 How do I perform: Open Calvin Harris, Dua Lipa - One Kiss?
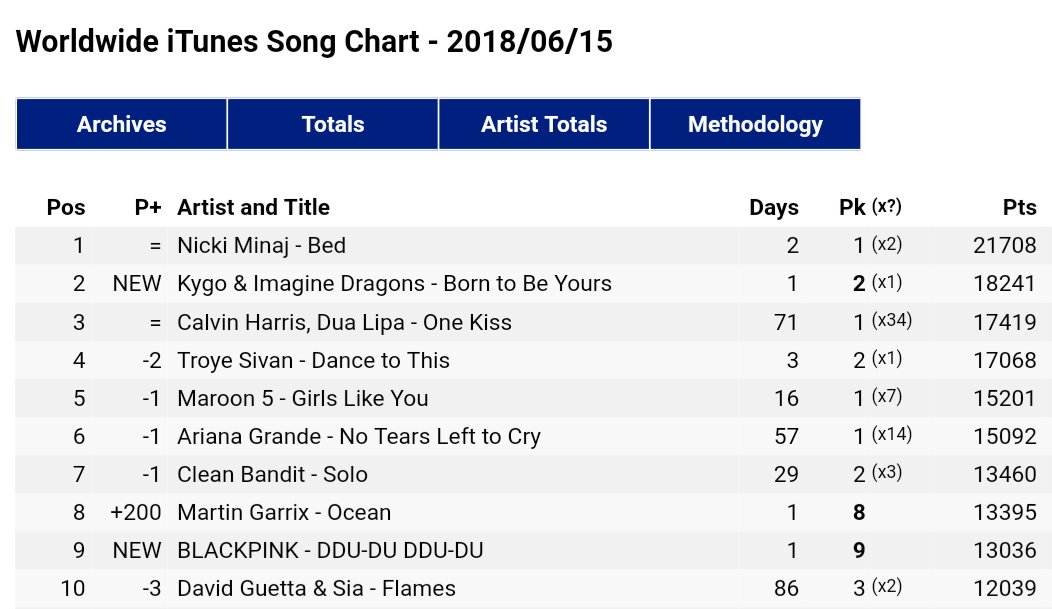pos(344,322)
